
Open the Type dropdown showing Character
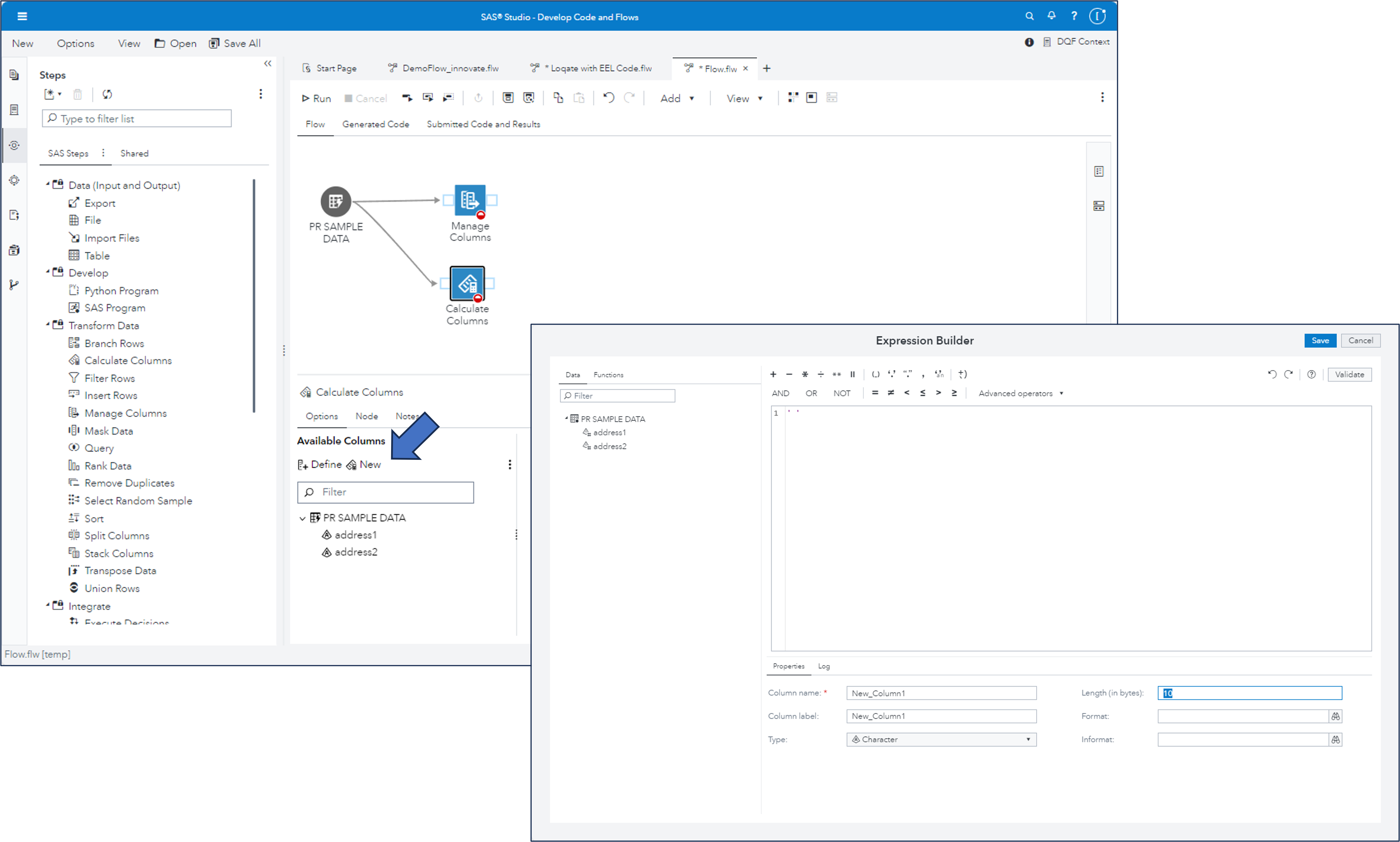(x=941, y=739)
